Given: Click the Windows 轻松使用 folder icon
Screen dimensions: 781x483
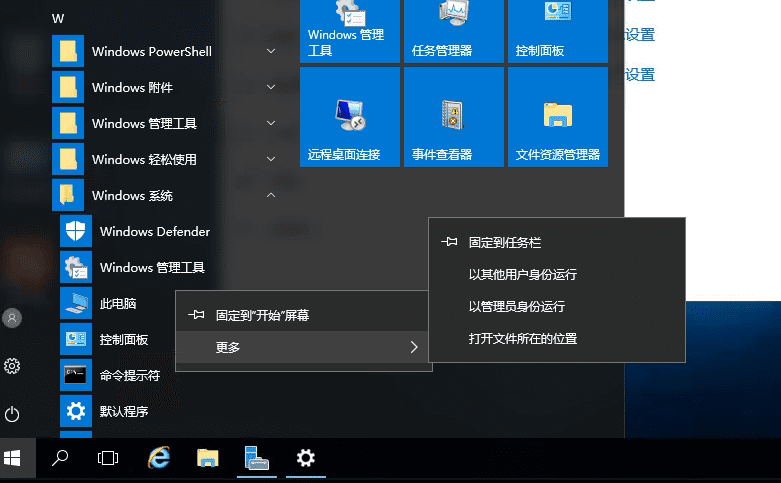Looking at the screenshot, I should [x=68, y=159].
